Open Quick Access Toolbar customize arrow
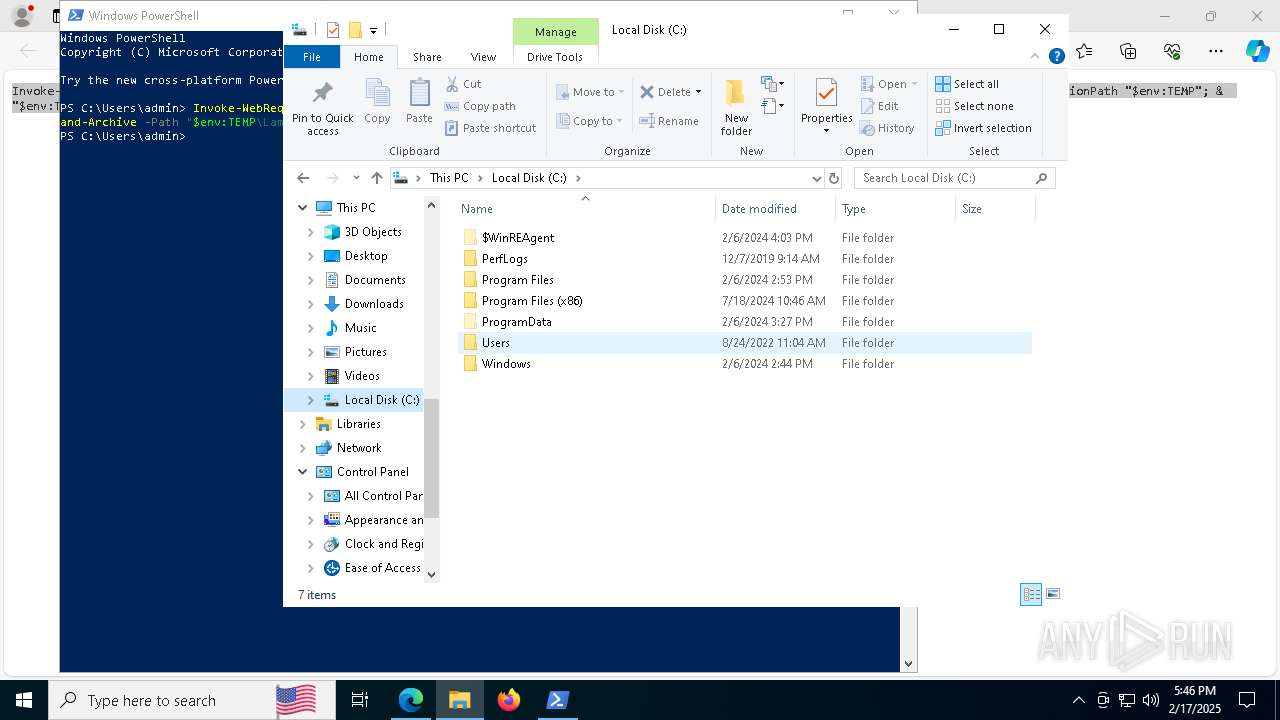 coord(373,31)
